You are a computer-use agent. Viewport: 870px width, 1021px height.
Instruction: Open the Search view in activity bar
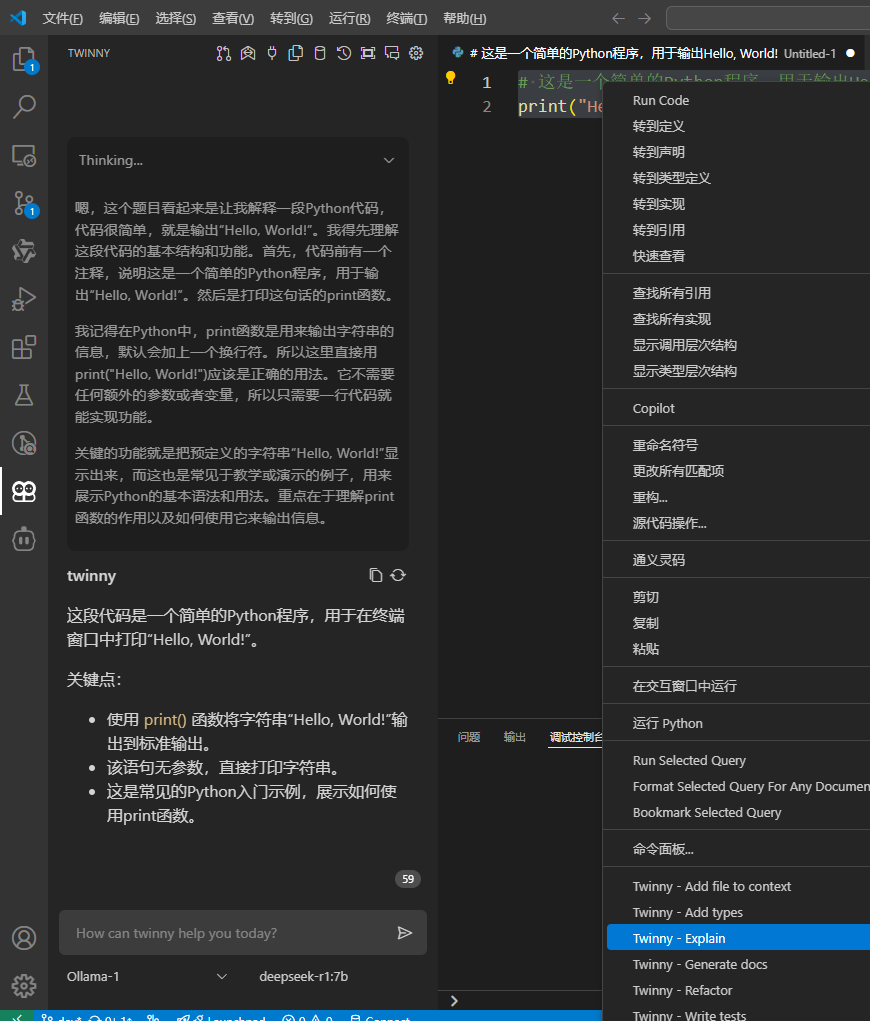(x=24, y=107)
